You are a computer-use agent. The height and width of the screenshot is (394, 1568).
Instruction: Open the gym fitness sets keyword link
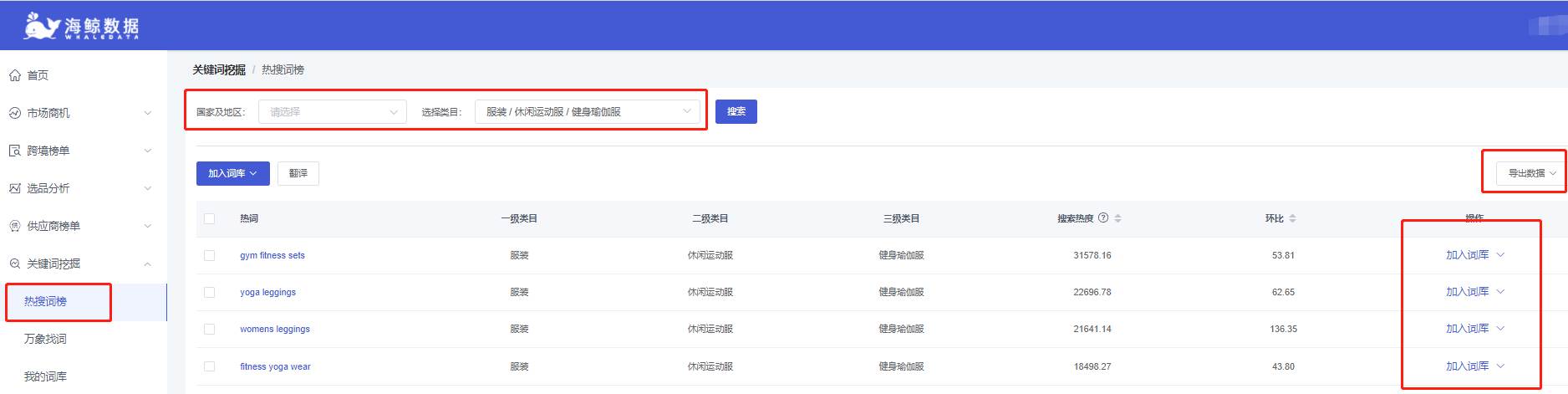(x=272, y=255)
